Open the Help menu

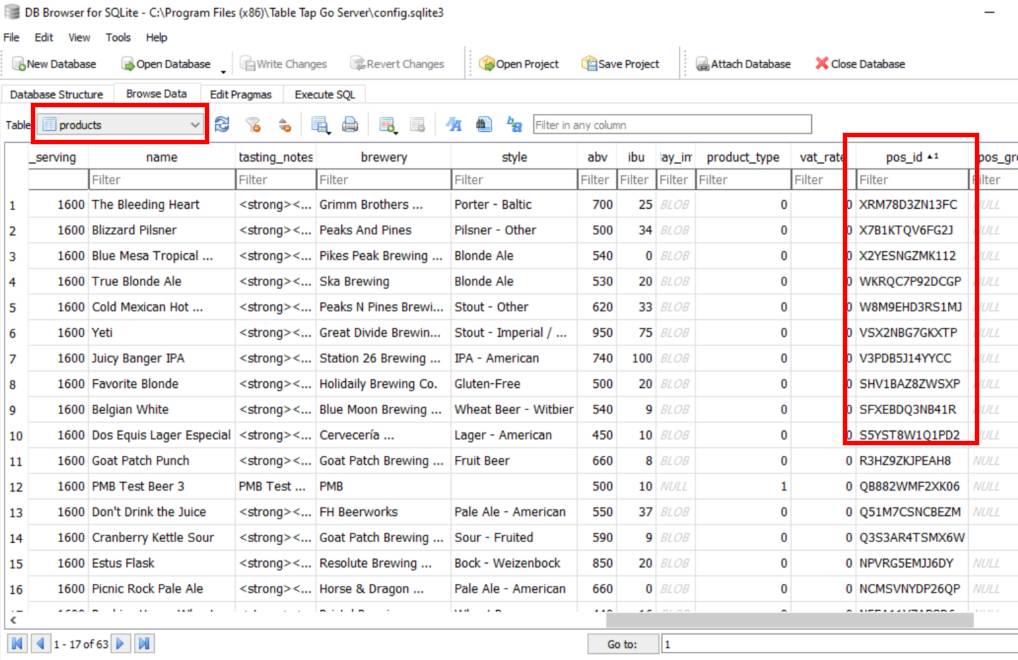(156, 37)
